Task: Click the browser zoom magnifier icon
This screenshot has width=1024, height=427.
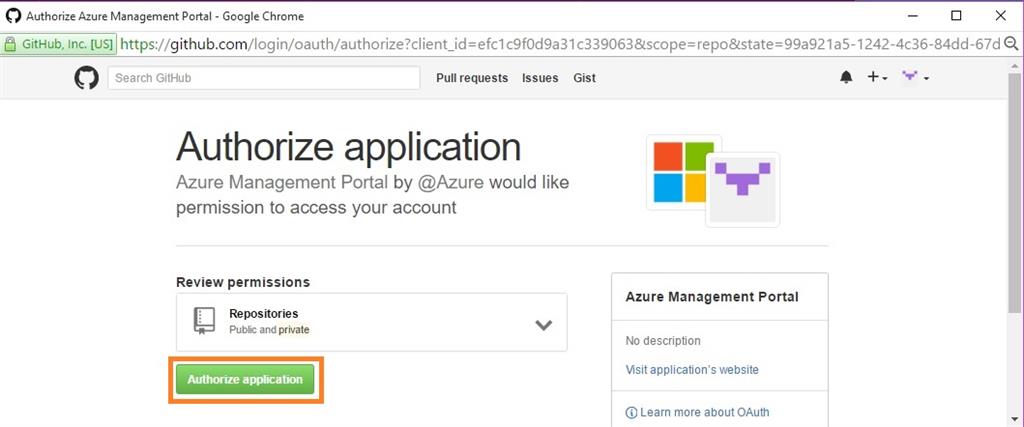Action: coord(1011,44)
